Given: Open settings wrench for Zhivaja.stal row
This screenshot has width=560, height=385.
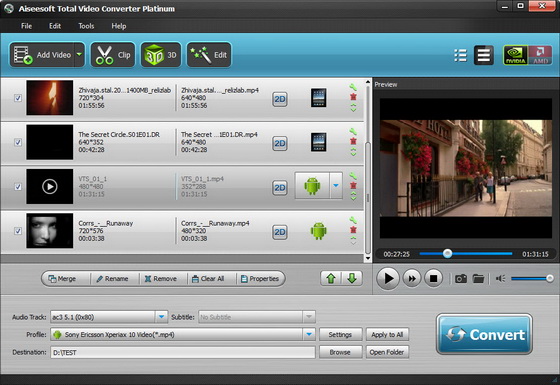Looking at the screenshot, I should [353, 87].
